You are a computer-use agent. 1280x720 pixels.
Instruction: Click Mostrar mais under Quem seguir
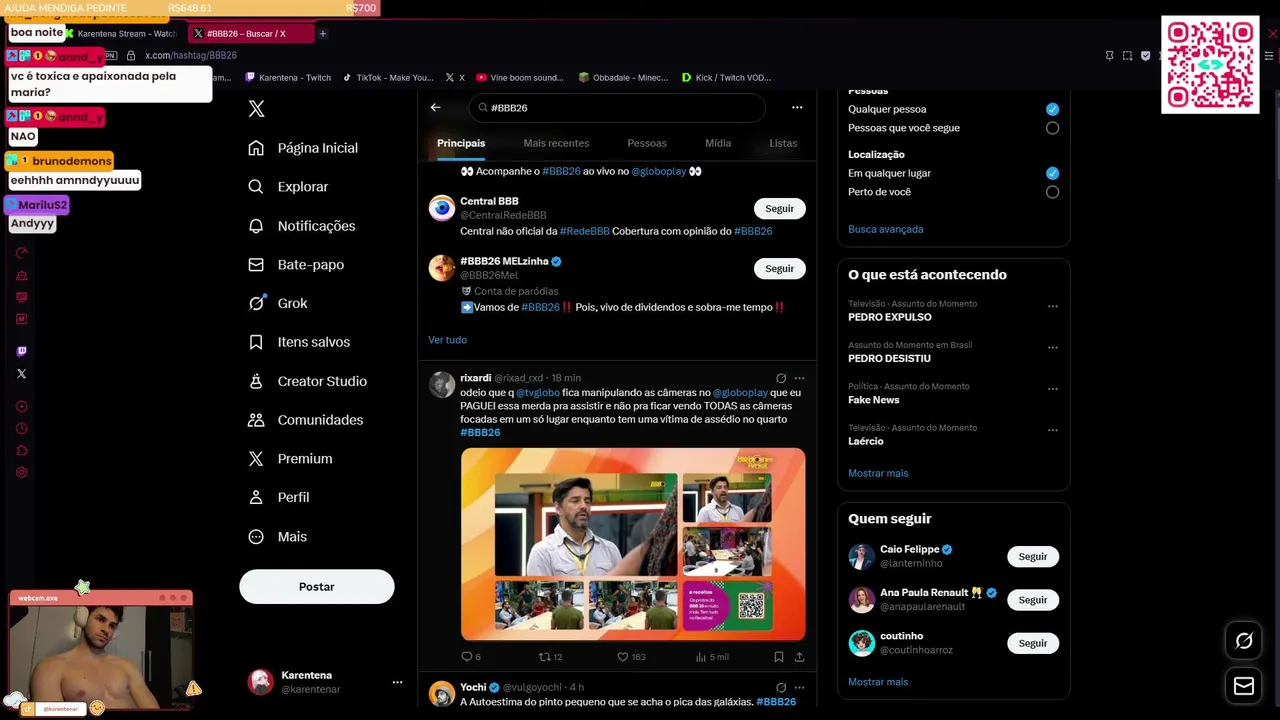878,682
